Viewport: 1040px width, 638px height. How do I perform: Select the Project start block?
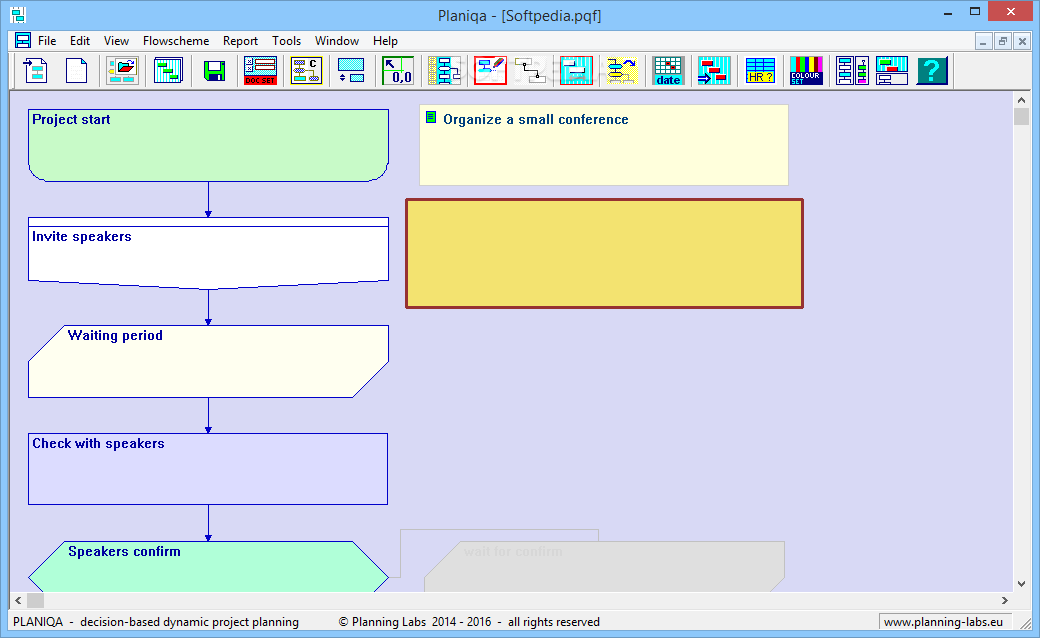point(208,145)
